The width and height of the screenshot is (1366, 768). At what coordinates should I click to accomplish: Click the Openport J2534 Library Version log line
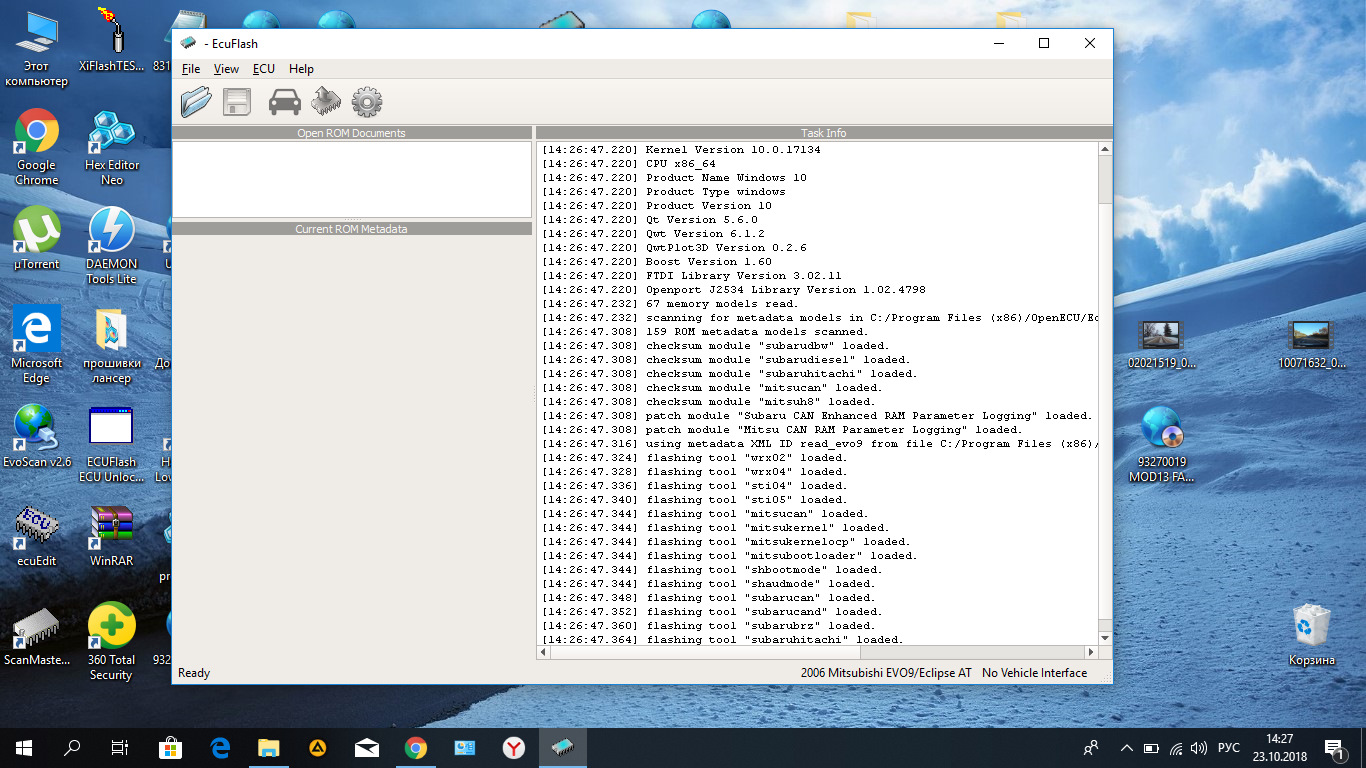point(734,290)
